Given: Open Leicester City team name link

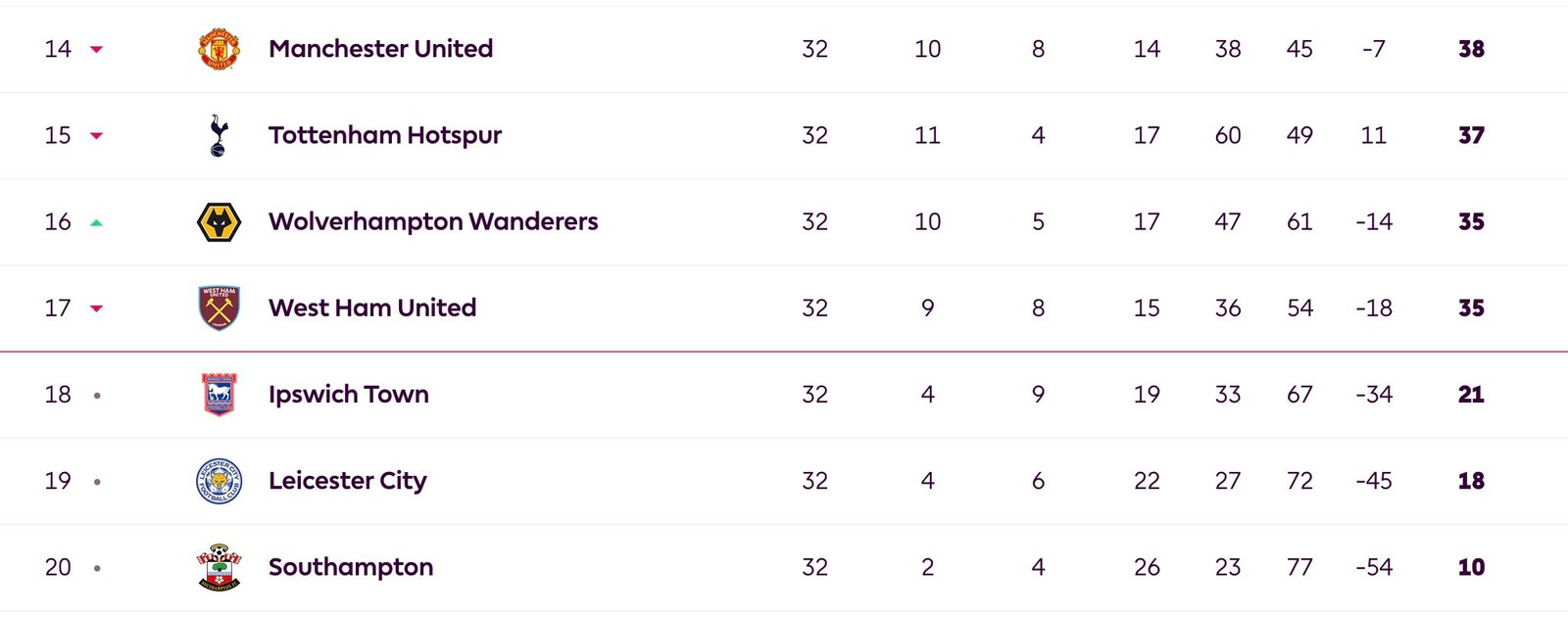Looking at the screenshot, I should 348,481.
